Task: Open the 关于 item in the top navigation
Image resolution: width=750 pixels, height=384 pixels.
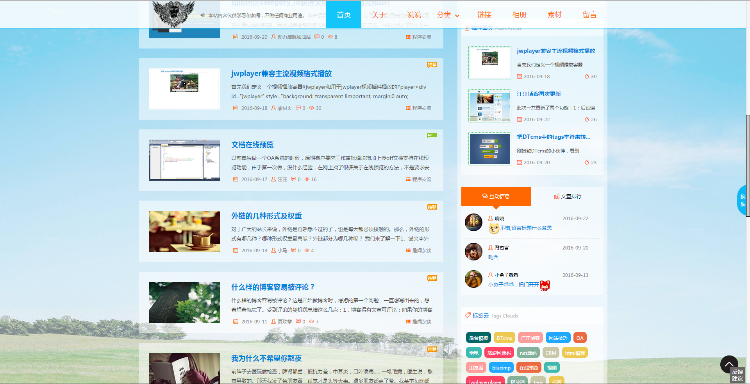Action: 377,15
